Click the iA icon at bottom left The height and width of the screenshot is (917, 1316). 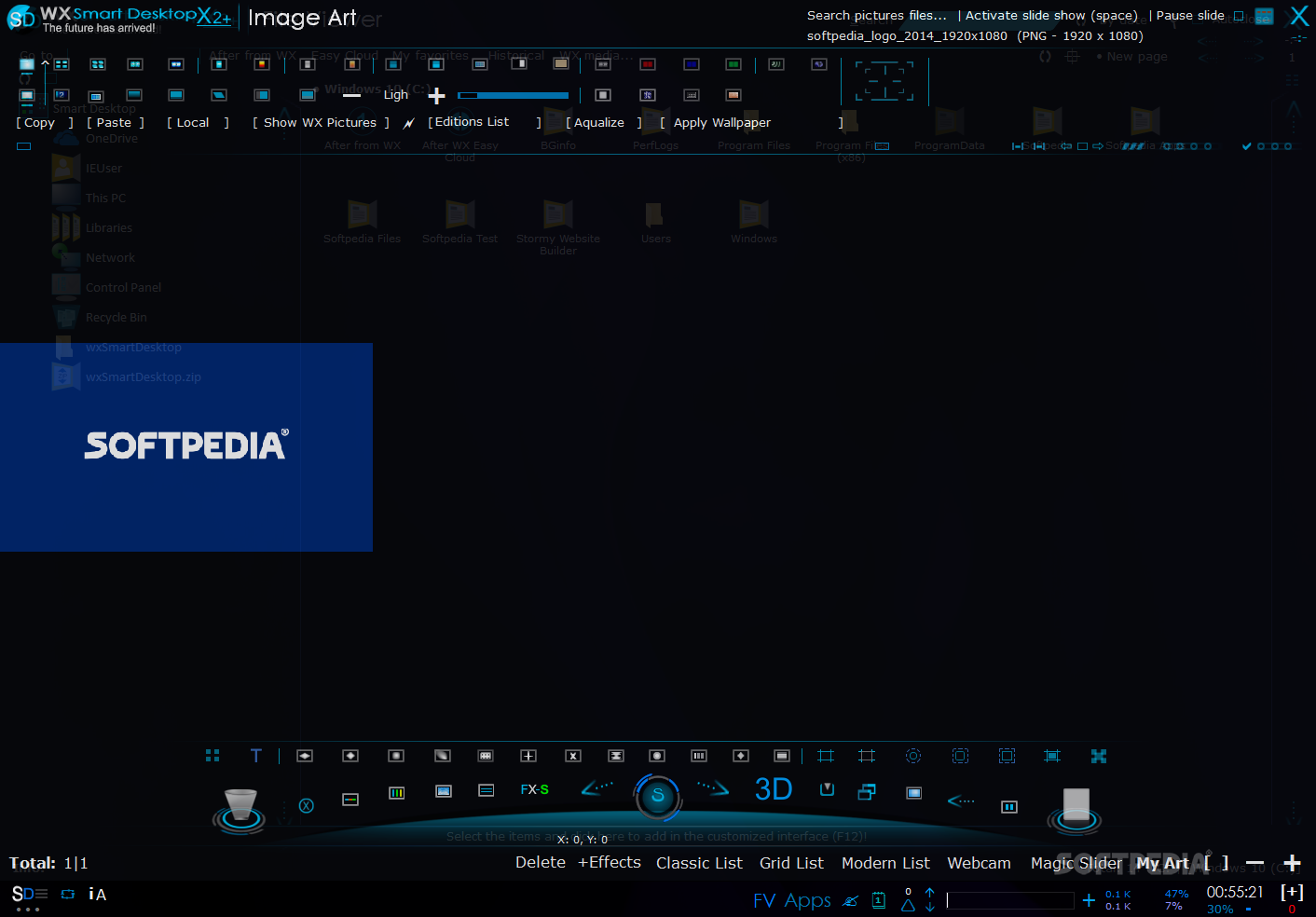pos(98,895)
